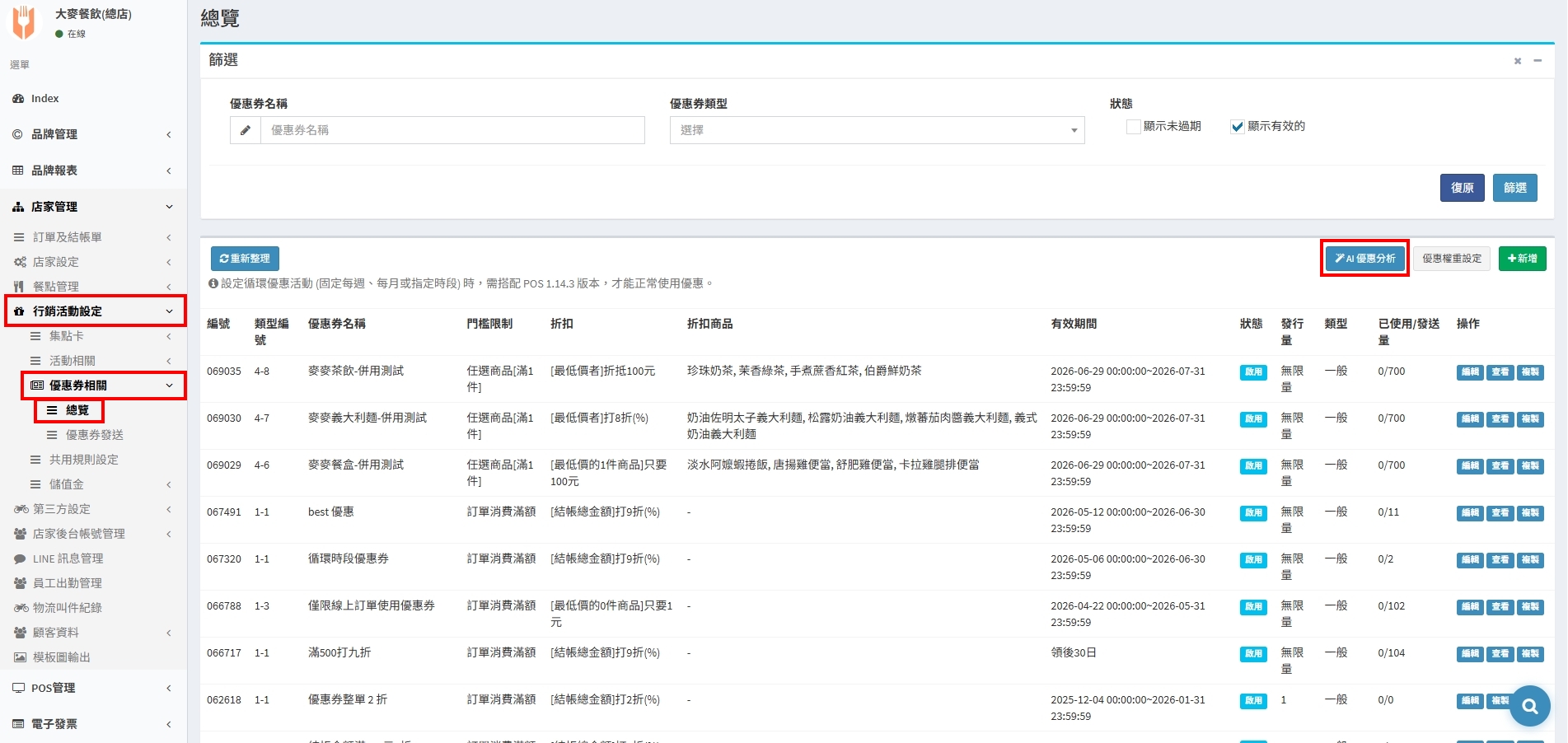The height and width of the screenshot is (743, 1568).
Task: Focus the 優惠券名稱 text input
Action: pos(452,130)
